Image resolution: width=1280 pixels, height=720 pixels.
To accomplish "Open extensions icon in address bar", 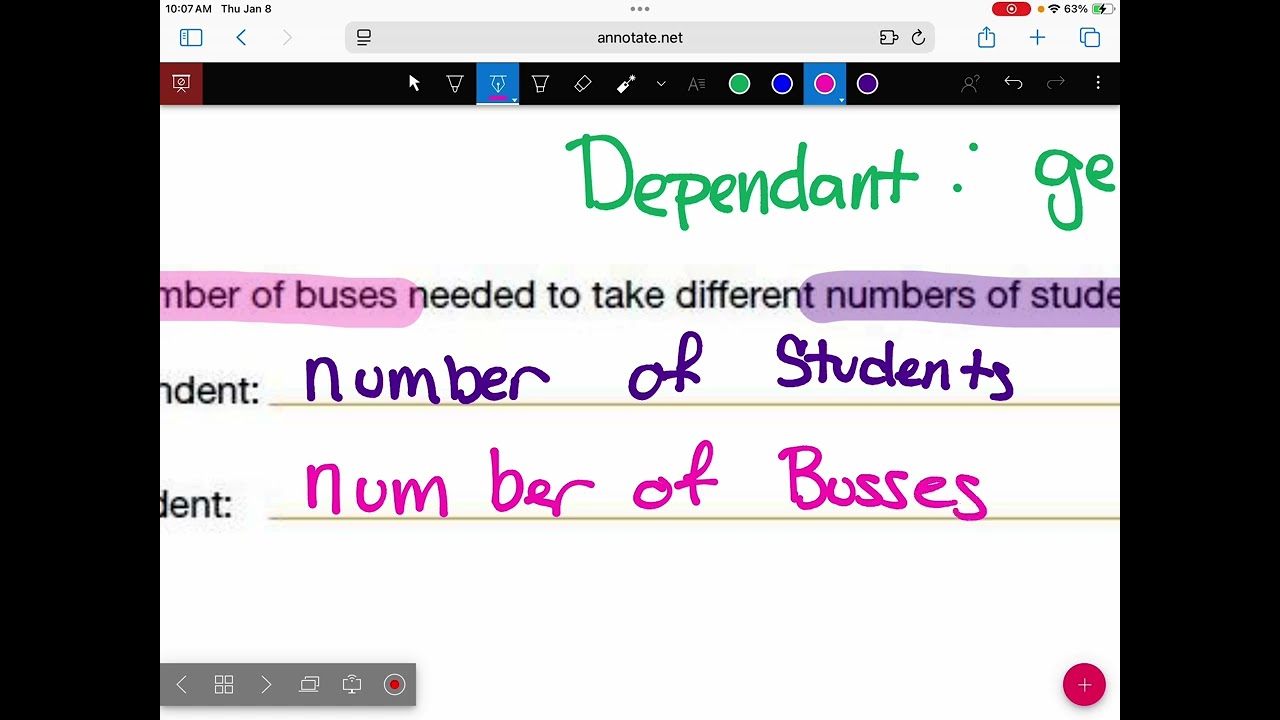I will tap(889, 38).
